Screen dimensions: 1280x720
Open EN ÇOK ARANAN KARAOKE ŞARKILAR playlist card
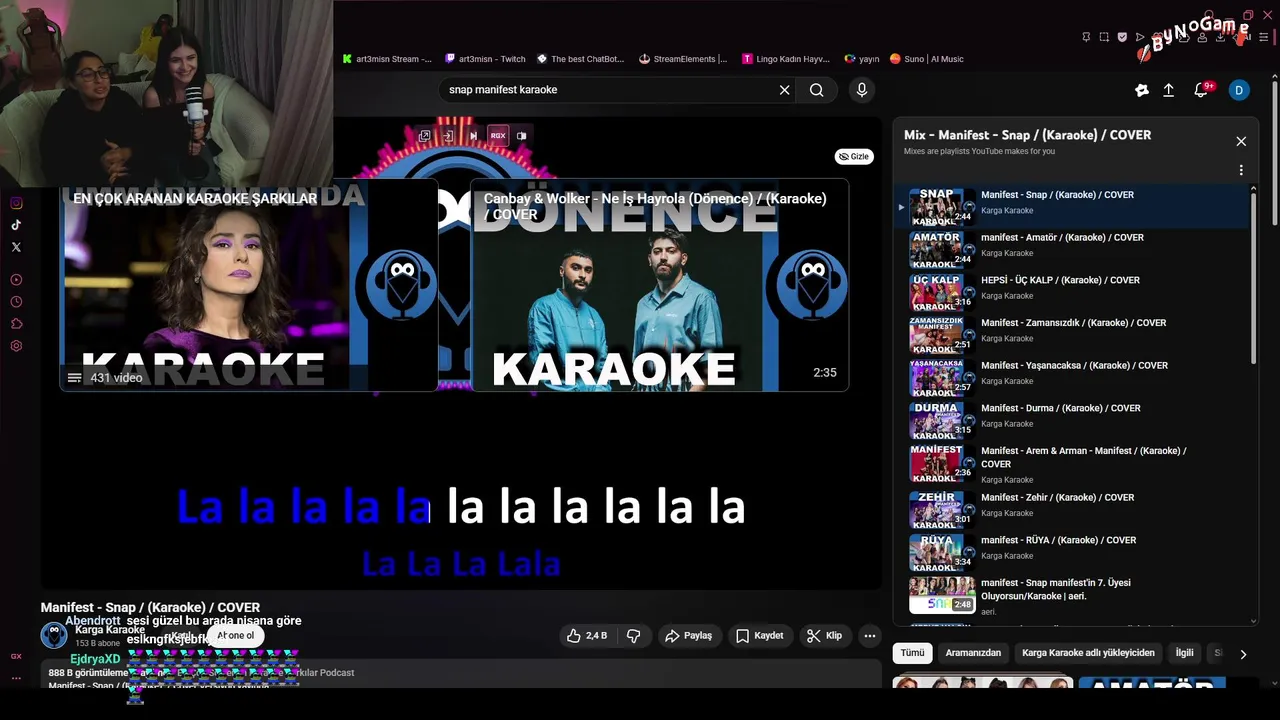[249, 285]
